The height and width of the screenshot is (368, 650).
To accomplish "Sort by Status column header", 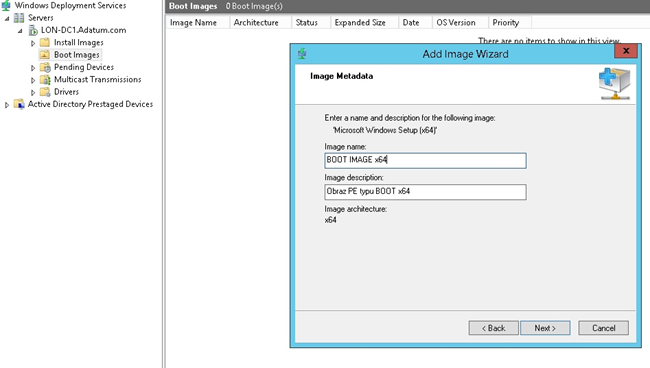I will click(x=311, y=22).
